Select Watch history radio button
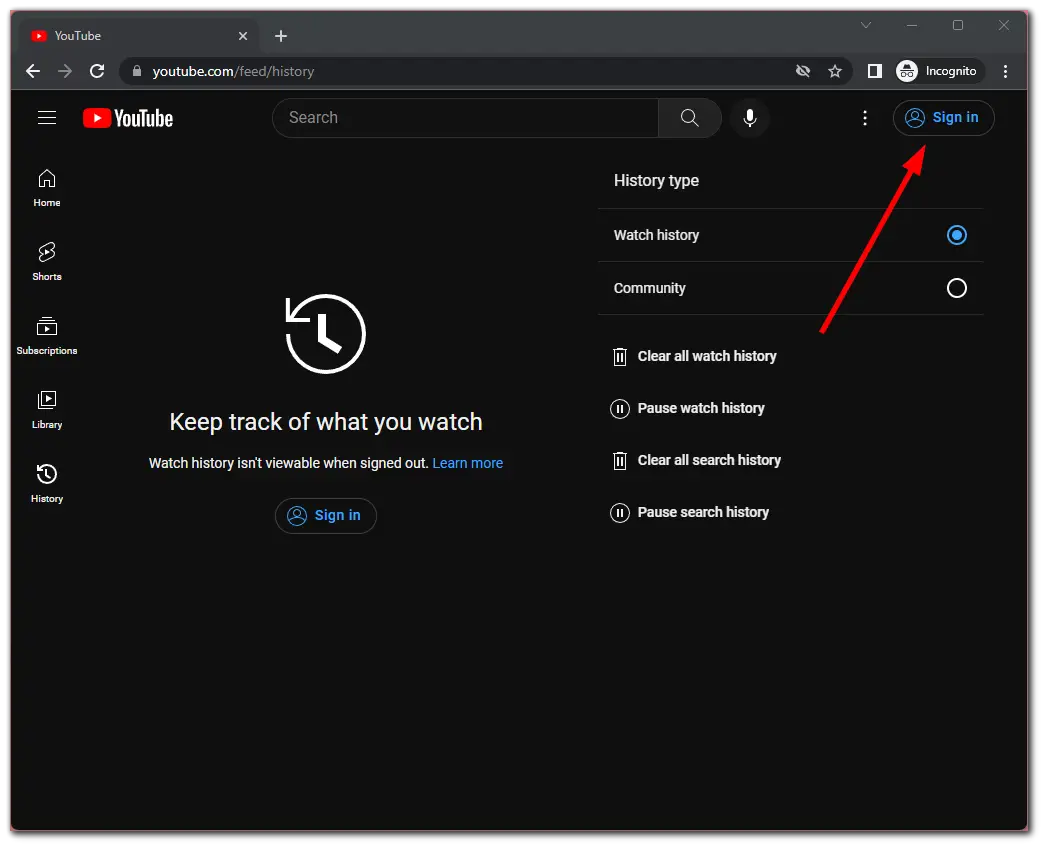1046x849 pixels. (x=957, y=235)
